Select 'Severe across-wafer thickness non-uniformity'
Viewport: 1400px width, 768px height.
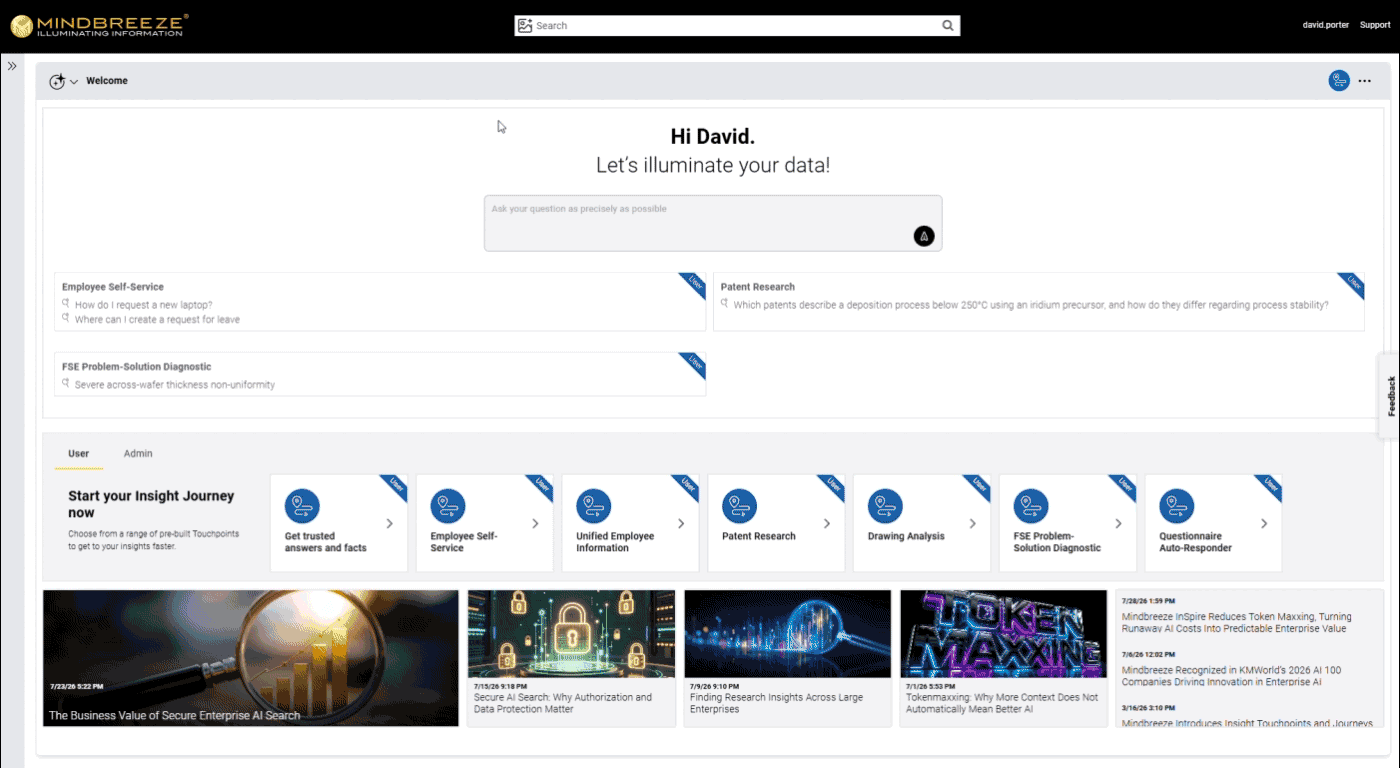point(175,384)
